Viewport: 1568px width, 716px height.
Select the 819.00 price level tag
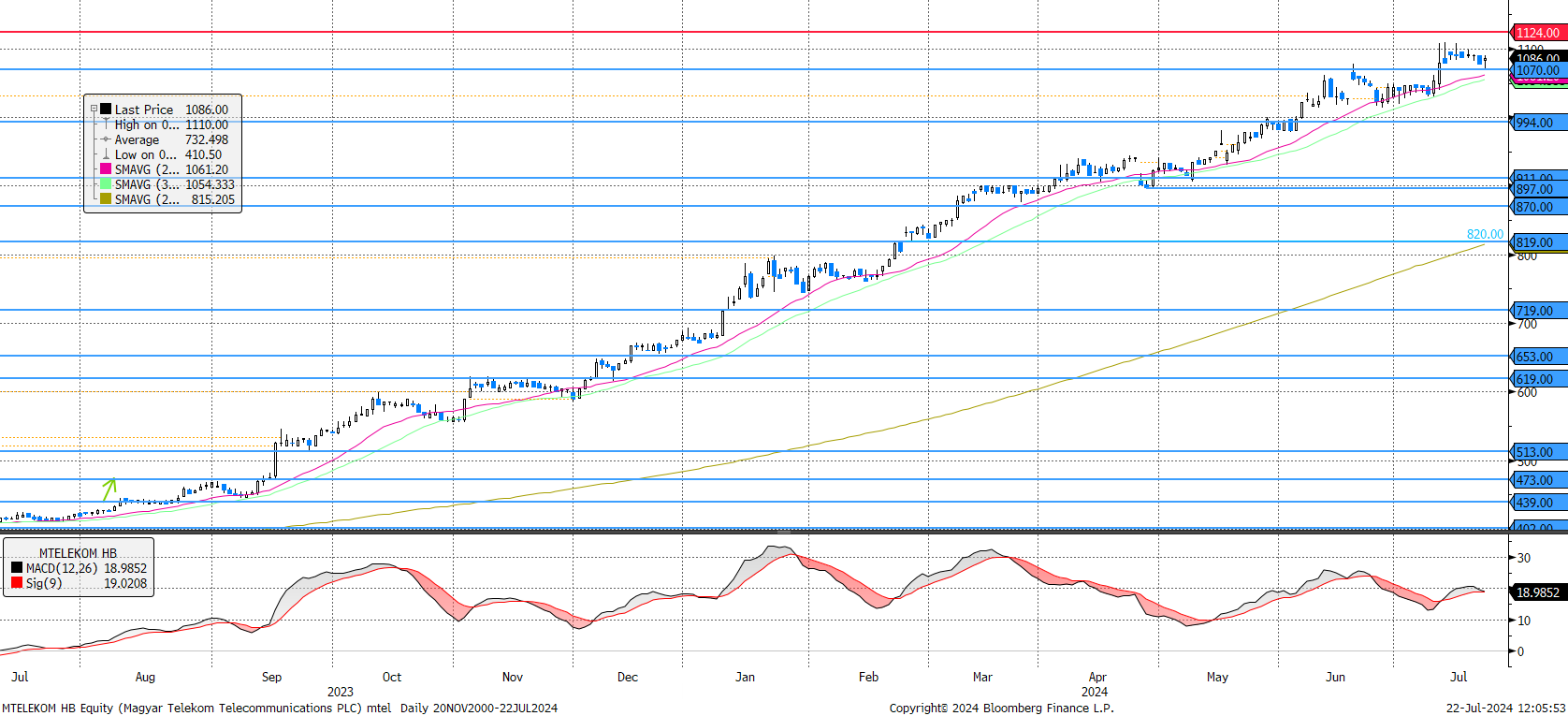tap(1538, 242)
